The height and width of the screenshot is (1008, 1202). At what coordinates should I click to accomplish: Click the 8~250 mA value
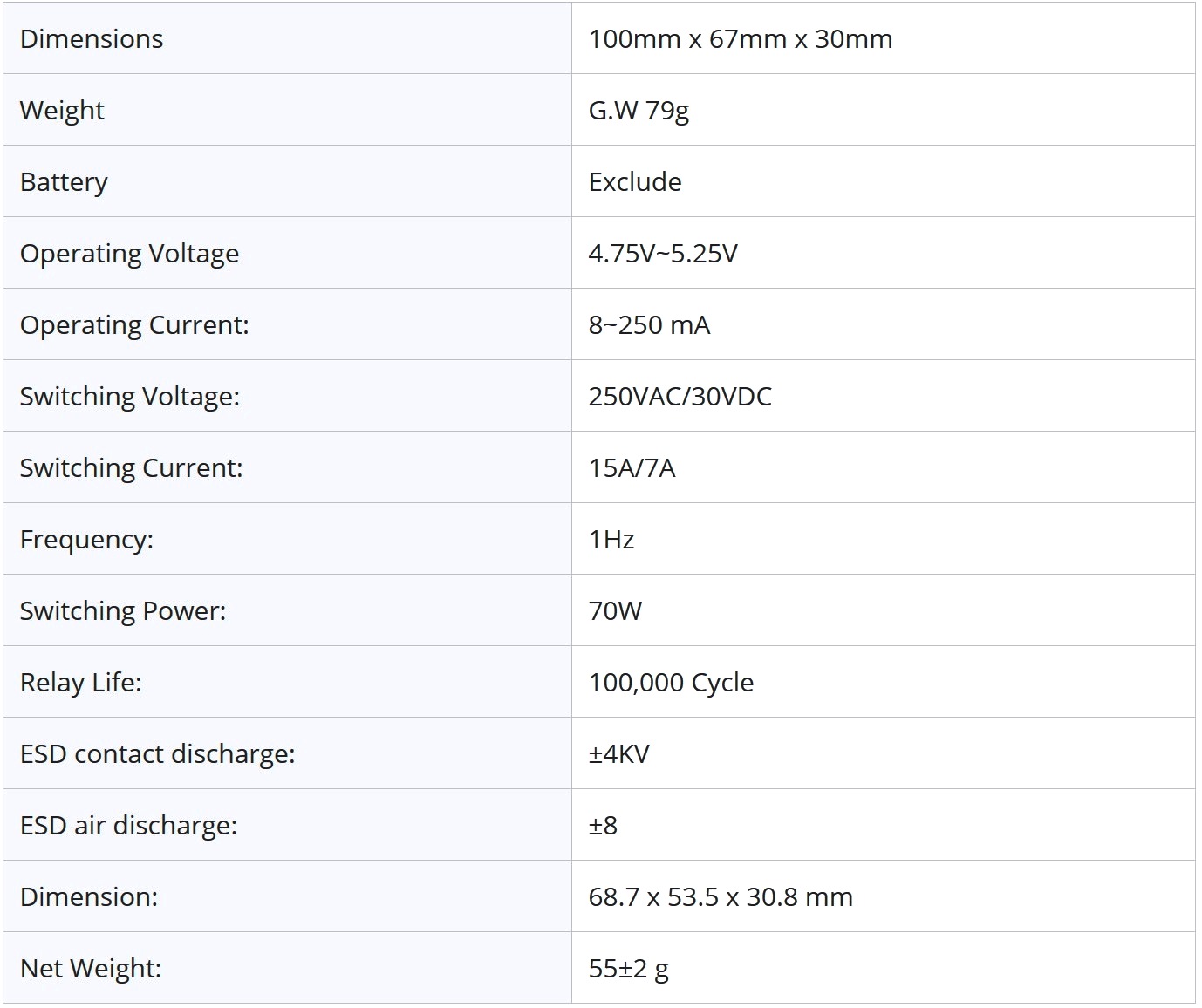649,325
